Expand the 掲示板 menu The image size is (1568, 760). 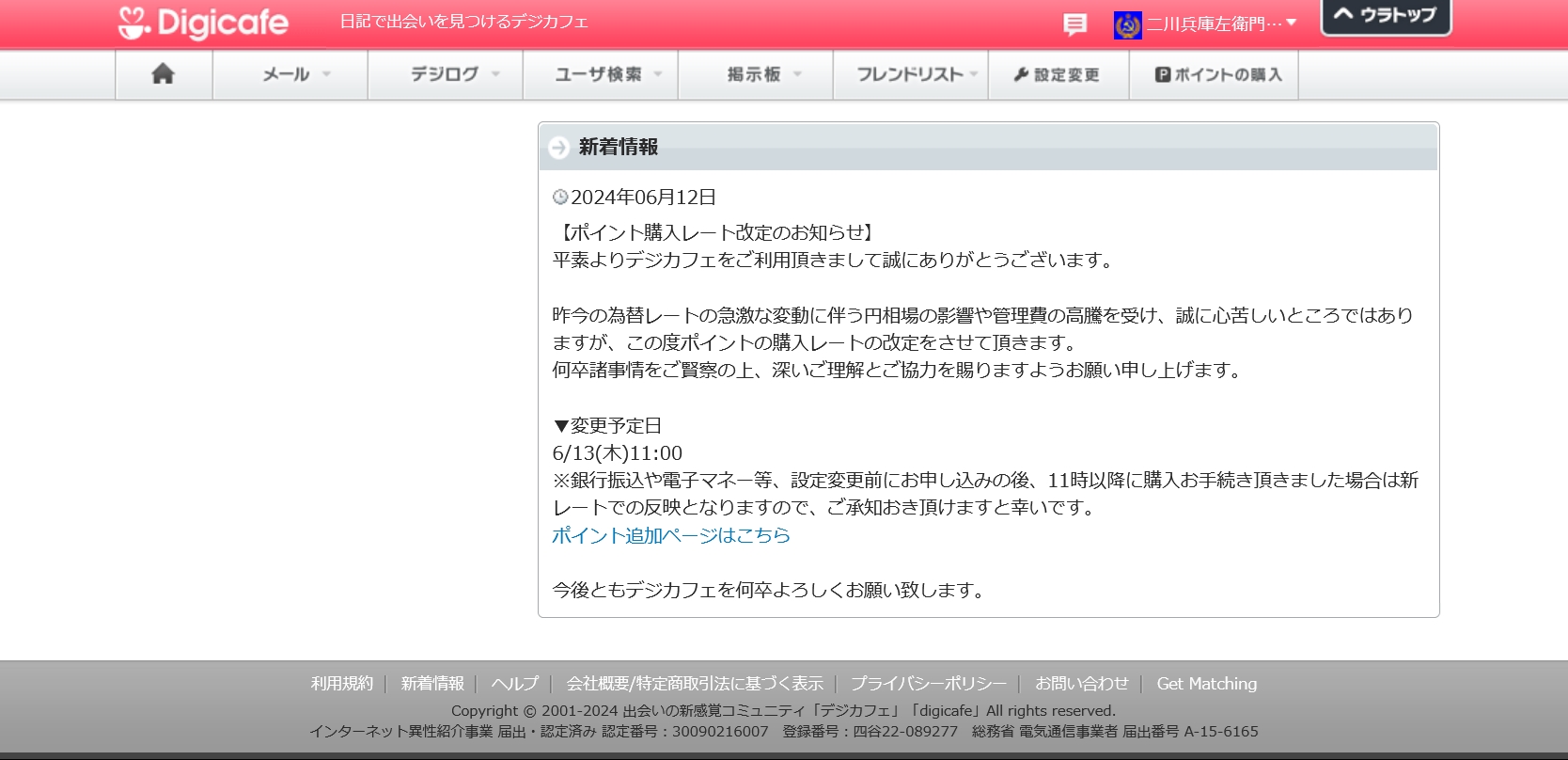(x=756, y=74)
